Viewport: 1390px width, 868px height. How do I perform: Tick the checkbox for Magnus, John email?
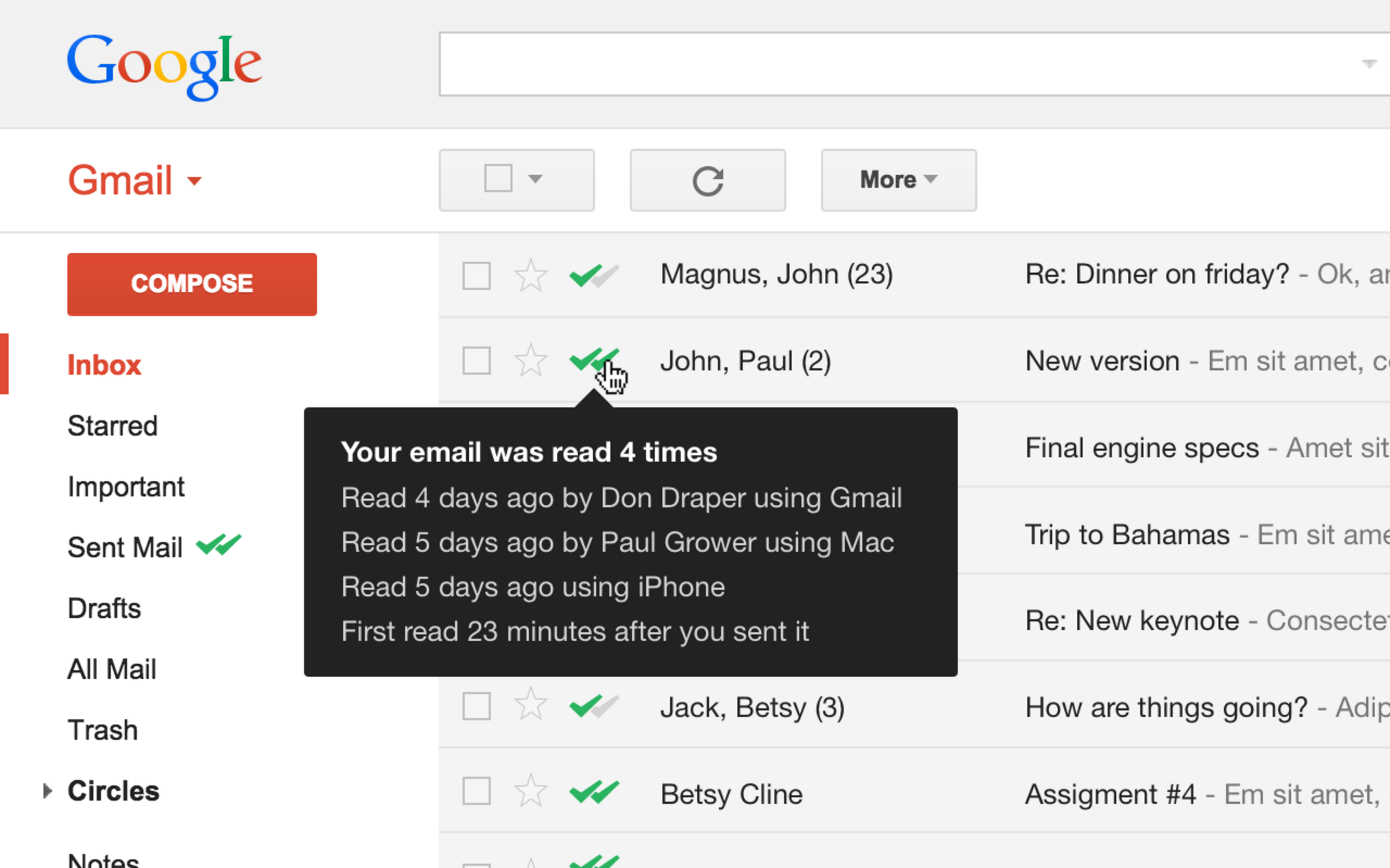click(476, 276)
